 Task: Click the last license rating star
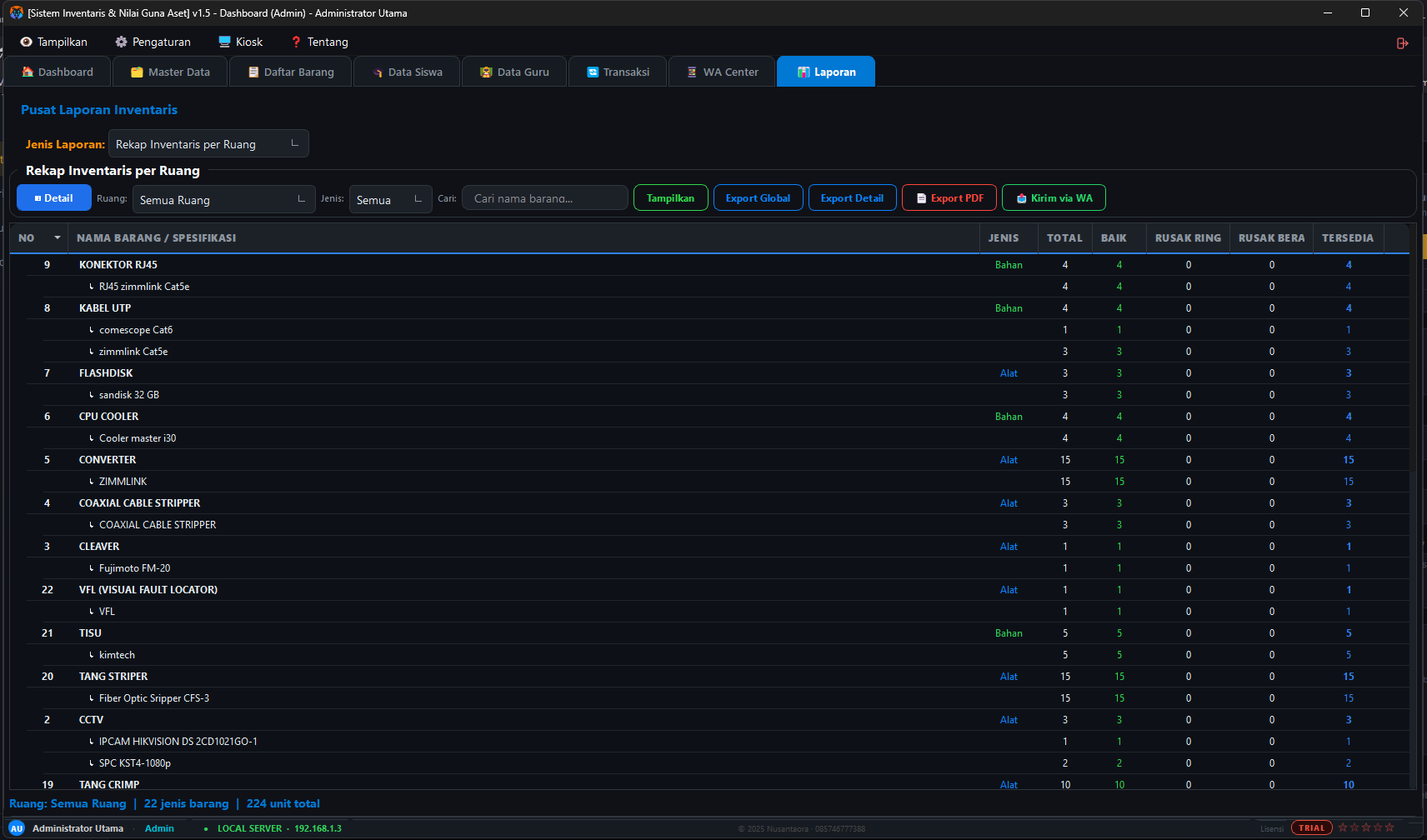click(x=1389, y=827)
